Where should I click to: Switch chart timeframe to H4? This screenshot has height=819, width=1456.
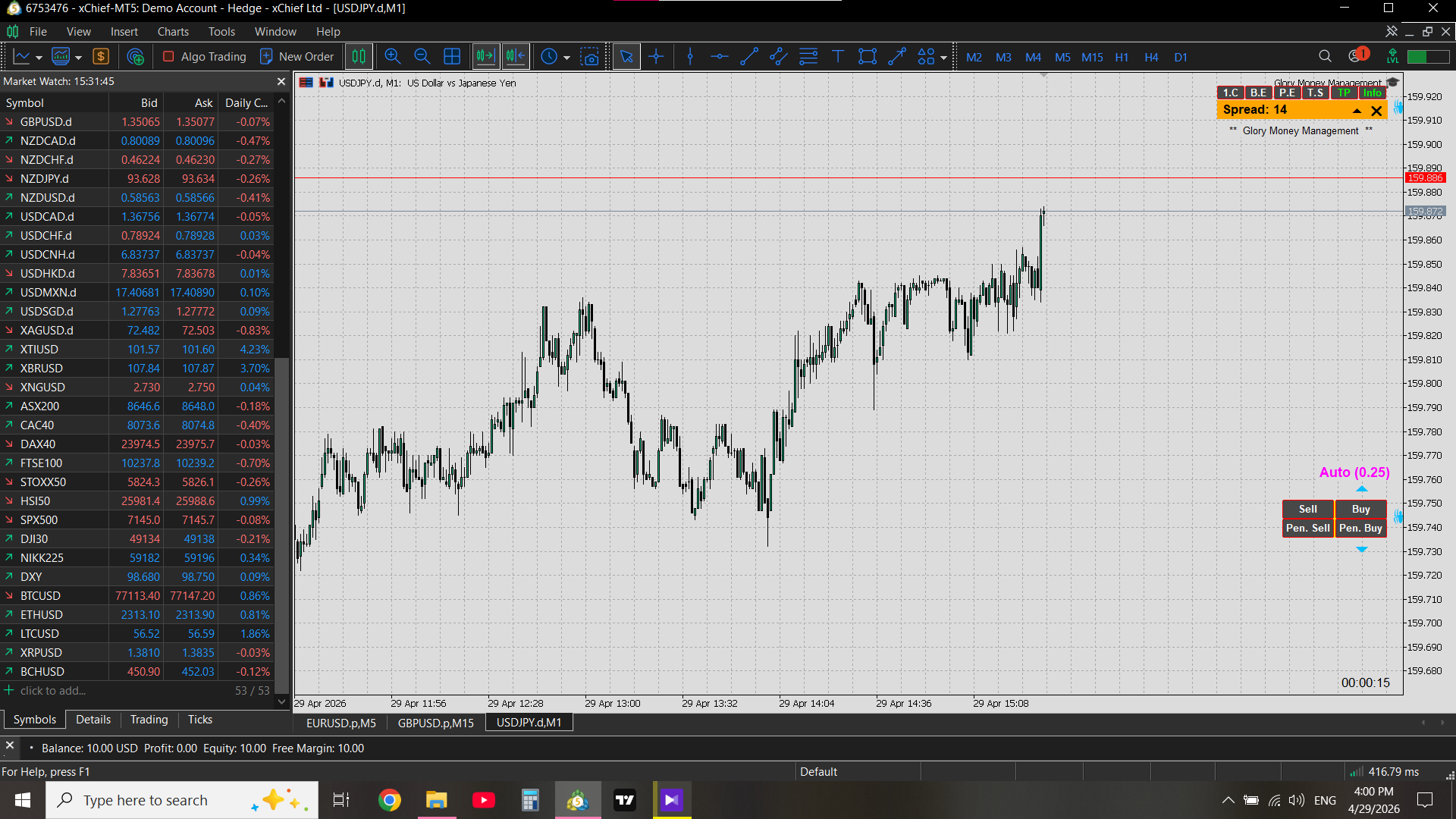coord(1151,58)
